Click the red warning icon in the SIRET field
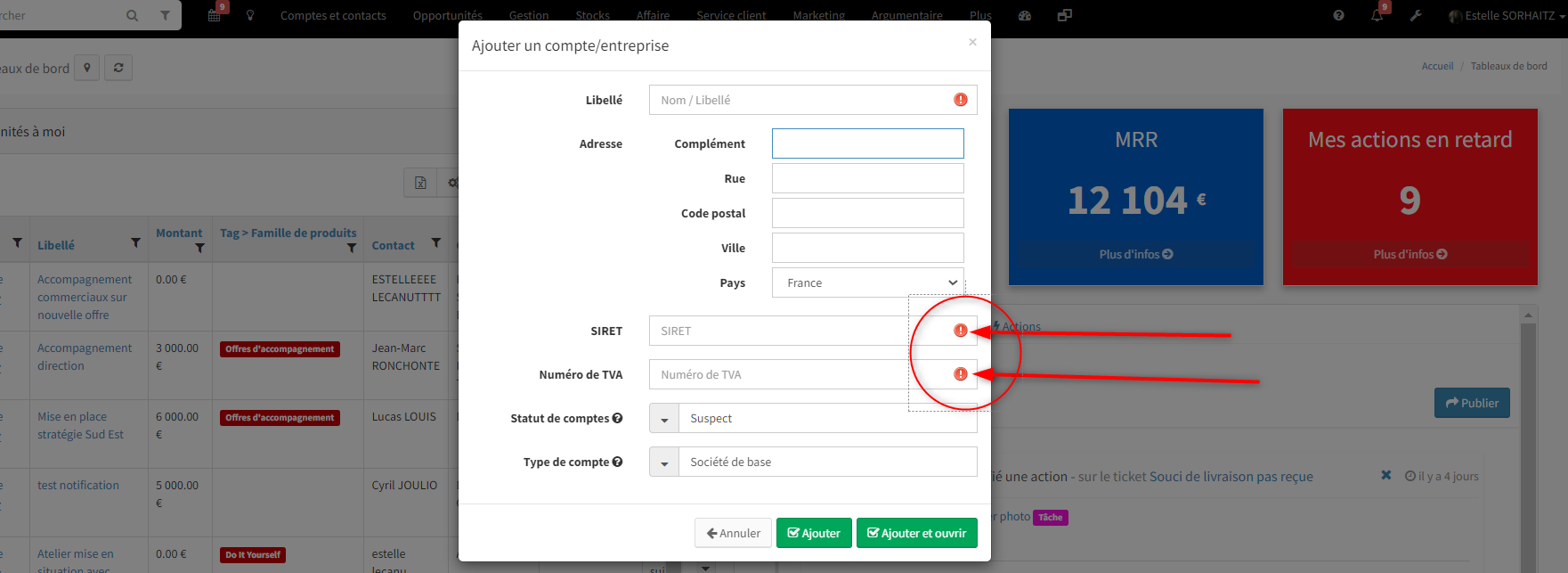This screenshot has height=573, width=1568. click(x=960, y=331)
